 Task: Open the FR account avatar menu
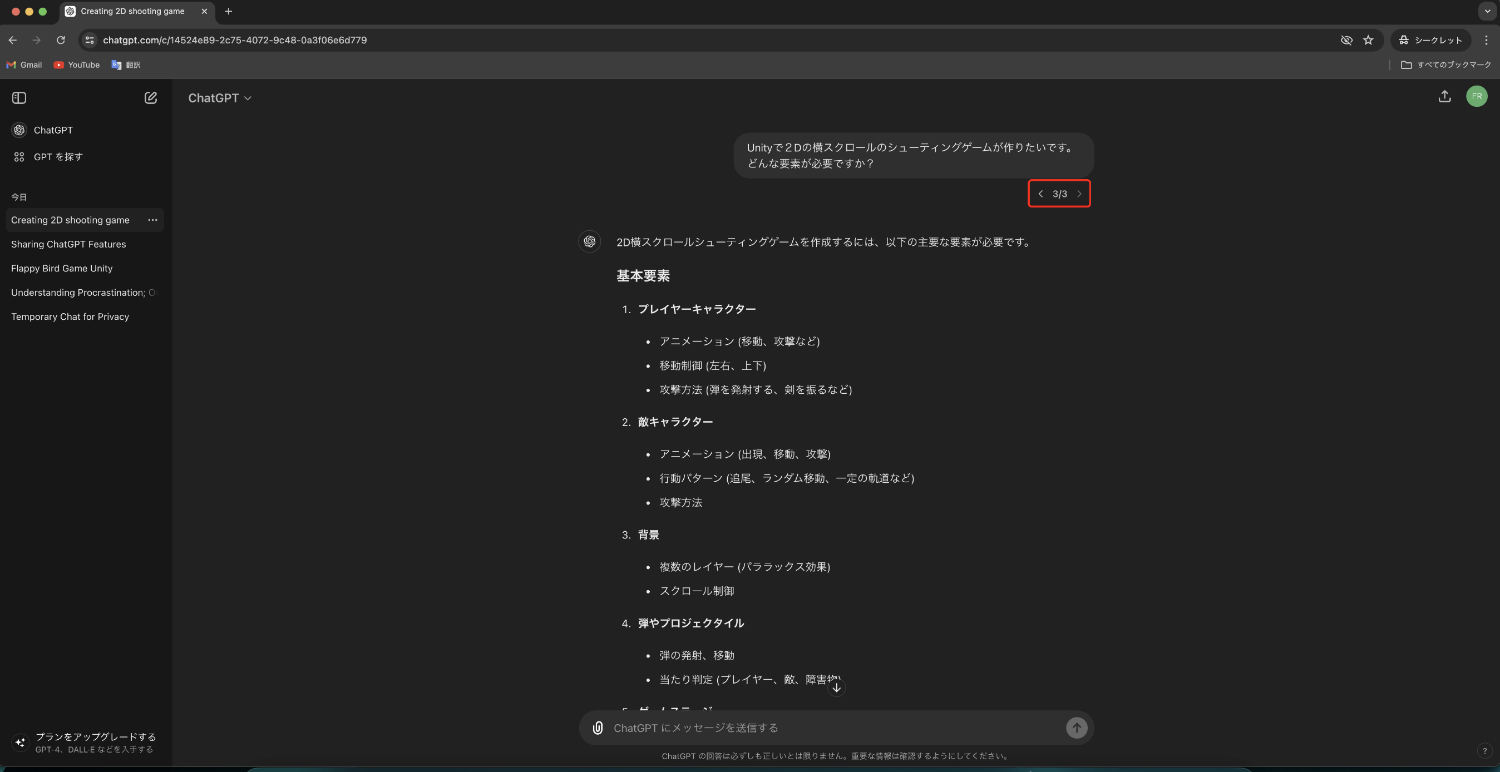coord(1477,96)
